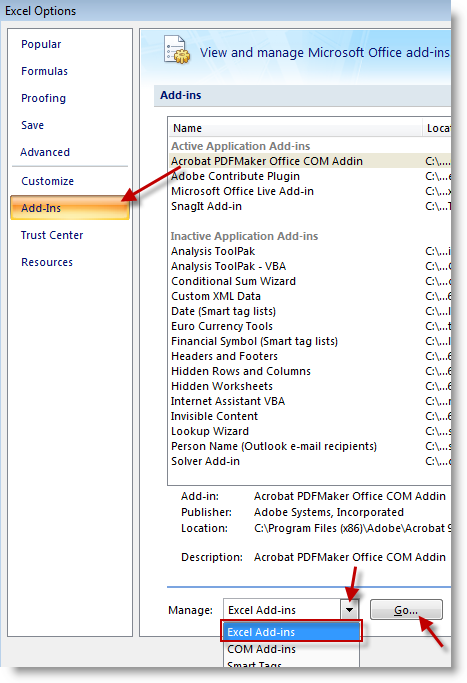Choose Excel Add-ins from the dropdown list
Screen dimensions: 467x683
(291, 632)
